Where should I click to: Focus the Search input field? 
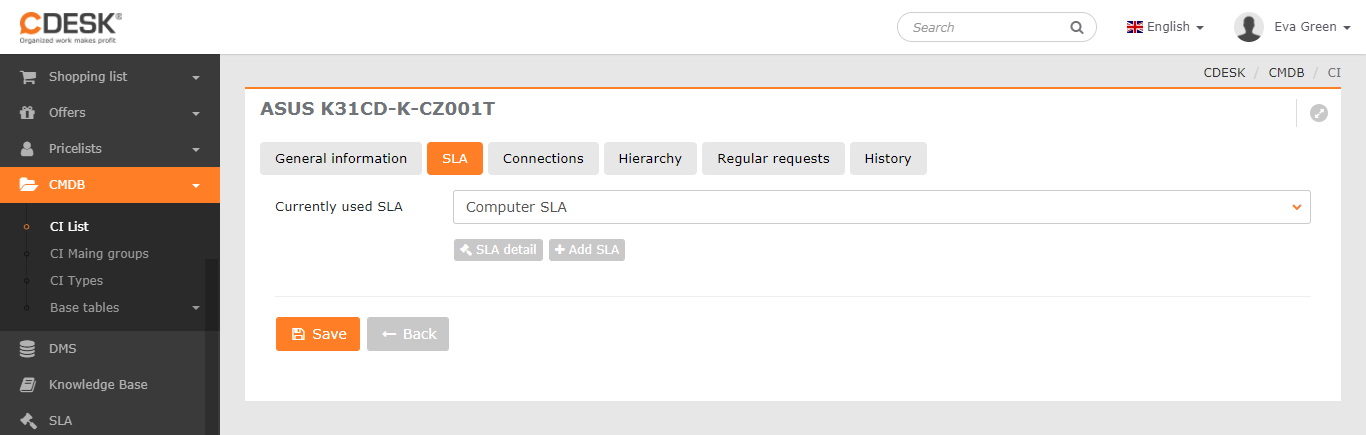(985, 28)
